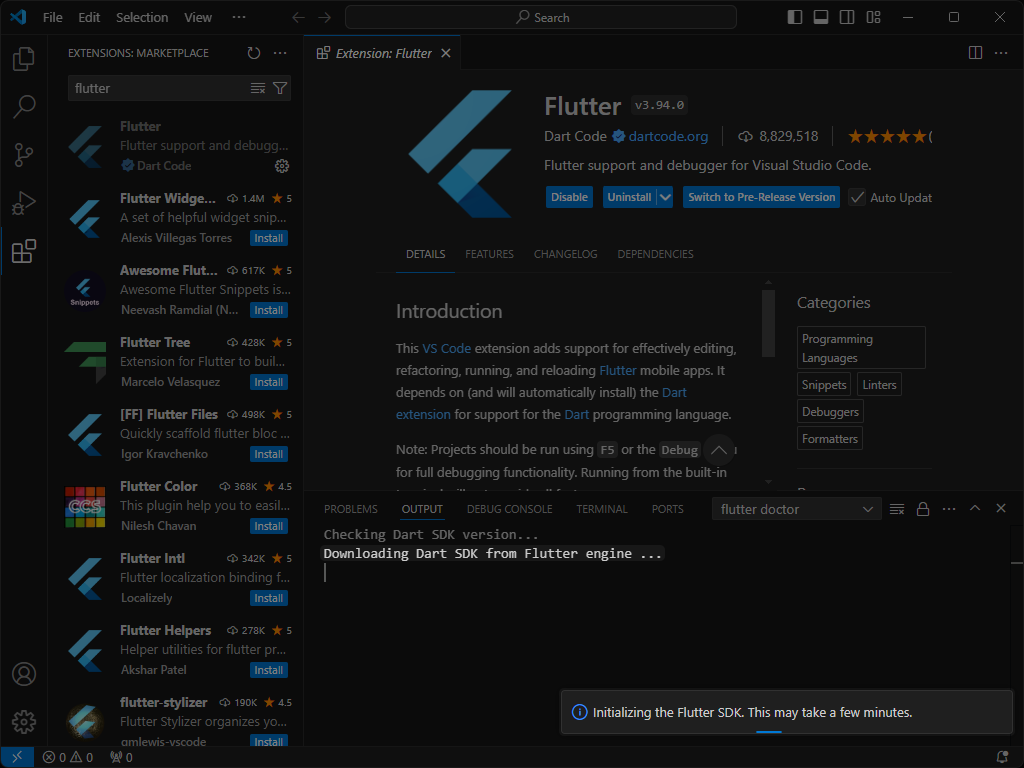Go forward with navigation arrow

tap(325, 18)
